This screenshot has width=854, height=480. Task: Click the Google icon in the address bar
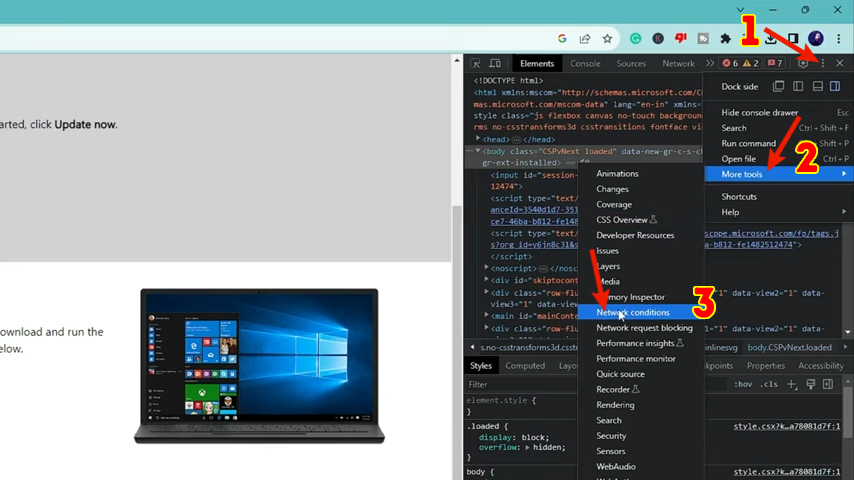tap(562, 38)
